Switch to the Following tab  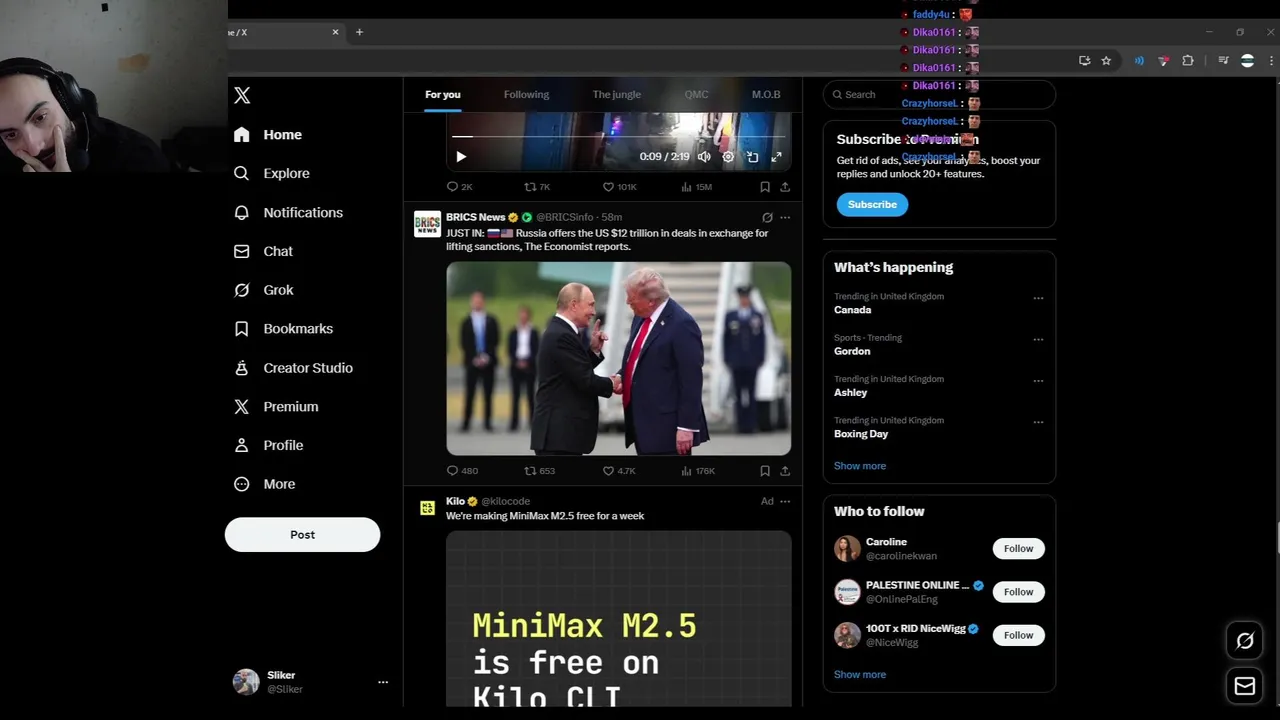tap(526, 94)
